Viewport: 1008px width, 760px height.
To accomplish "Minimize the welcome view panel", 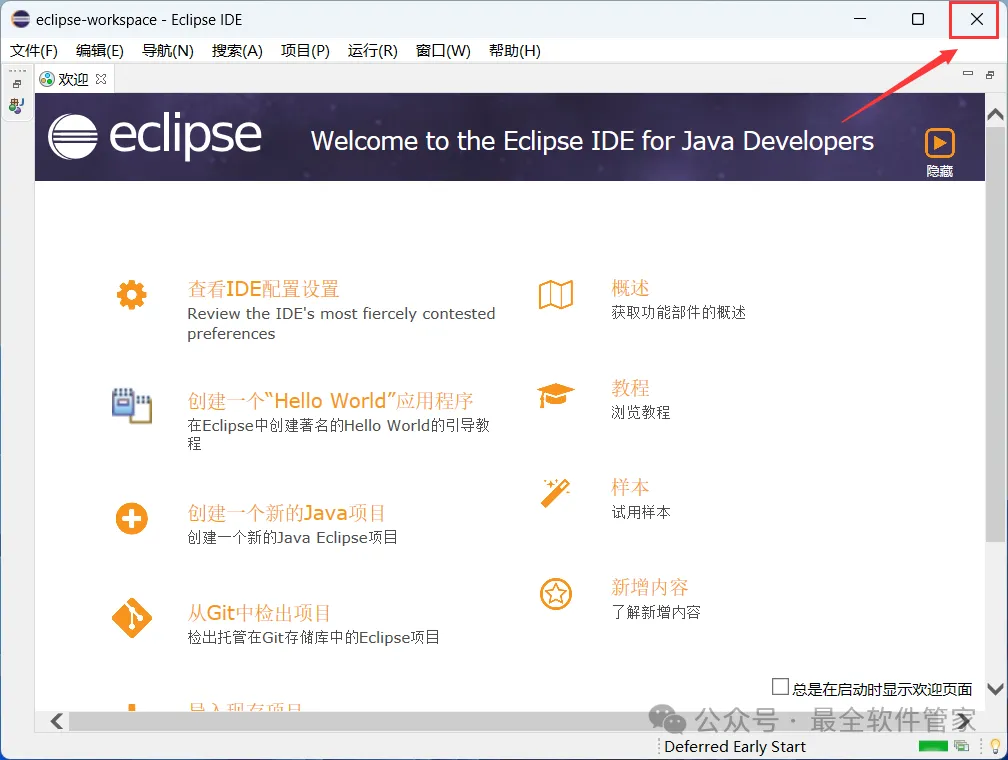I will point(968,74).
